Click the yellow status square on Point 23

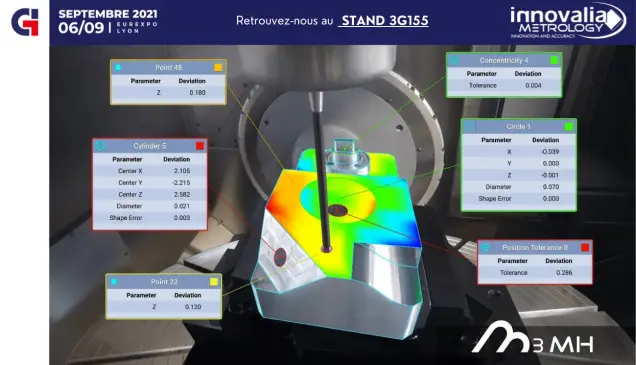point(214,281)
